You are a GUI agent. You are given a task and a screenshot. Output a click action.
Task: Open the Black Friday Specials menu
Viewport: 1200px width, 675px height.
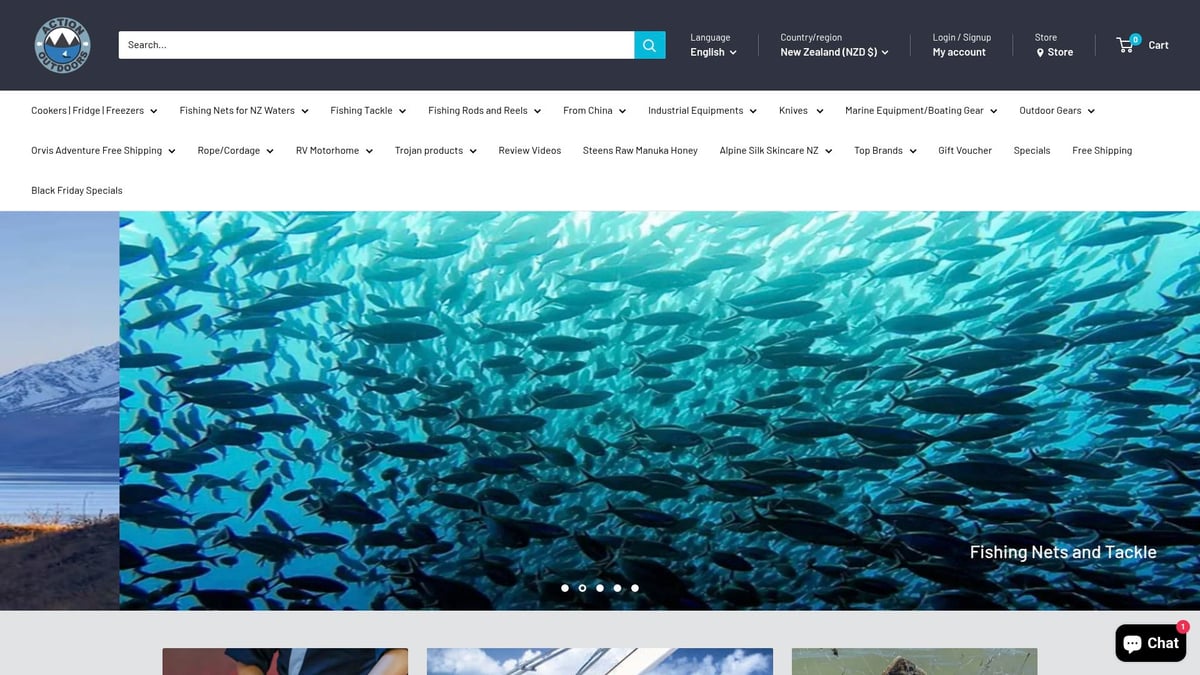[x=76, y=190]
